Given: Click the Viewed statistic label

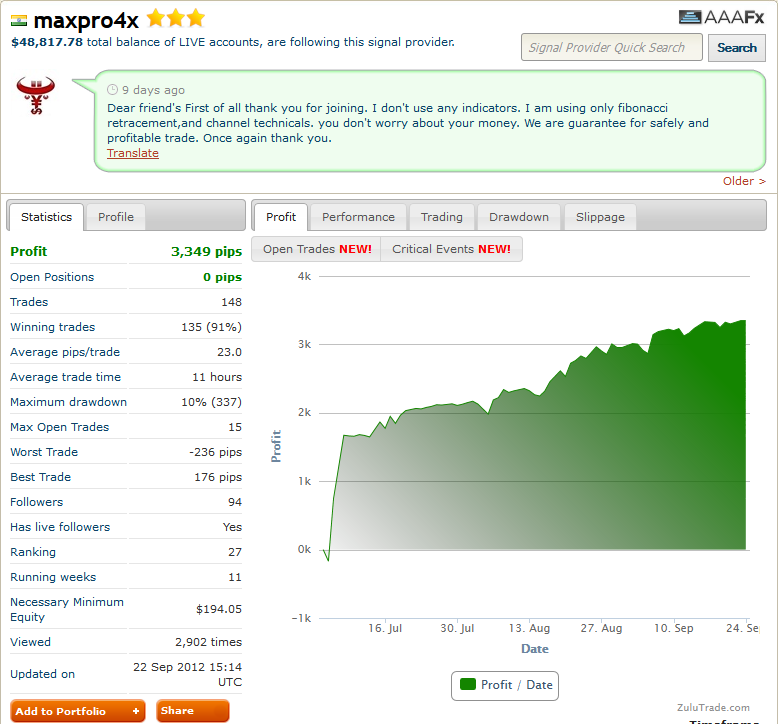Looking at the screenshot, I should click(30, 642).
